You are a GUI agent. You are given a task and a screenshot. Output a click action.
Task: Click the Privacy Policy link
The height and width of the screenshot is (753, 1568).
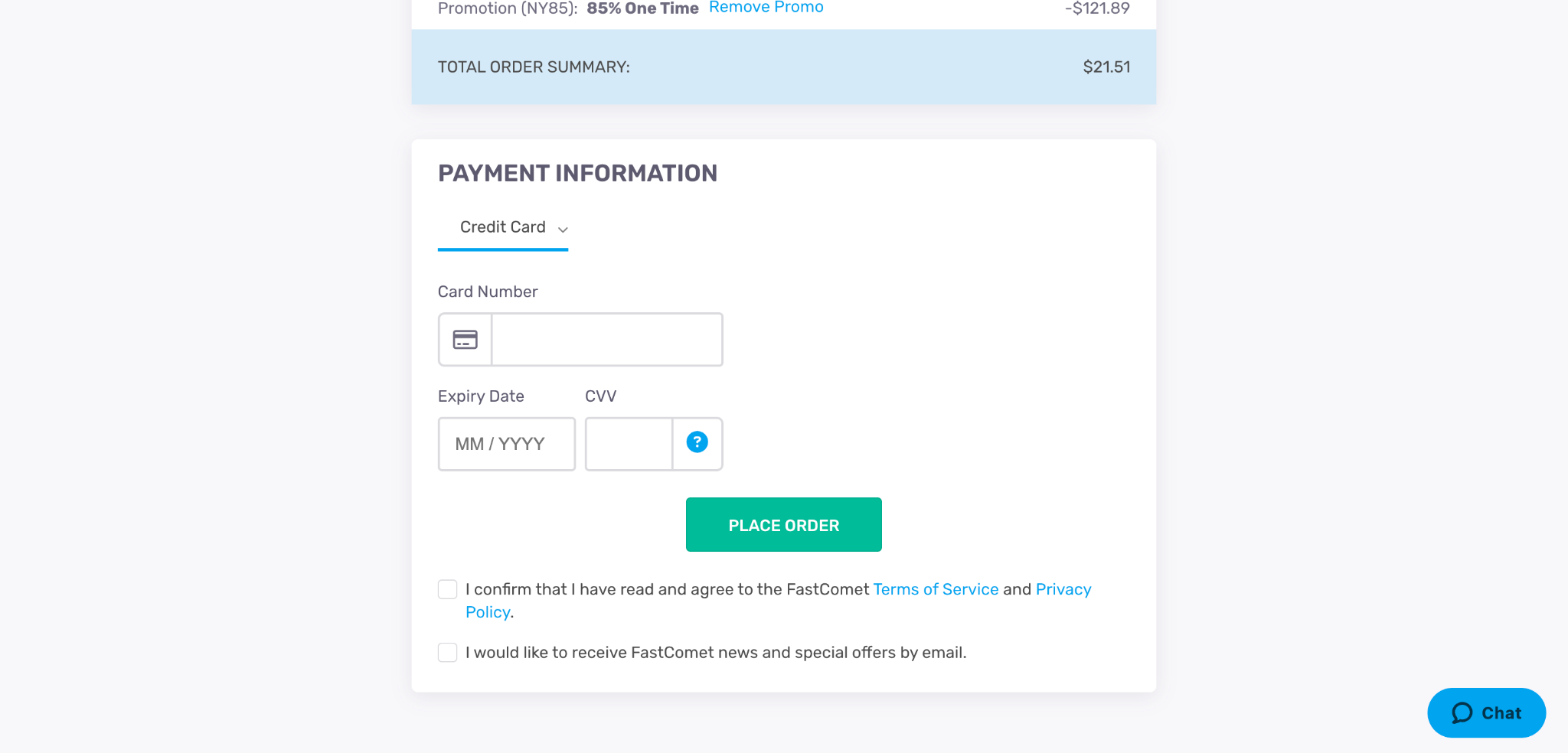click(x=1063, y=589)
